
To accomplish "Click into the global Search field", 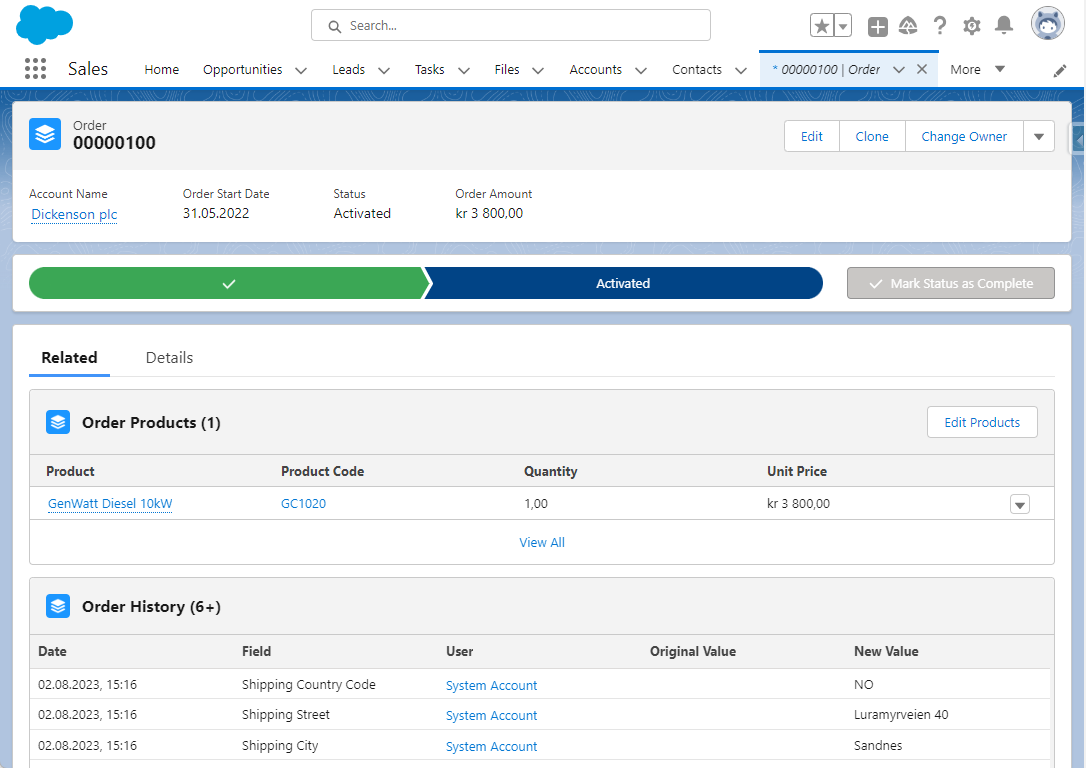I will (x=510, y=26).
